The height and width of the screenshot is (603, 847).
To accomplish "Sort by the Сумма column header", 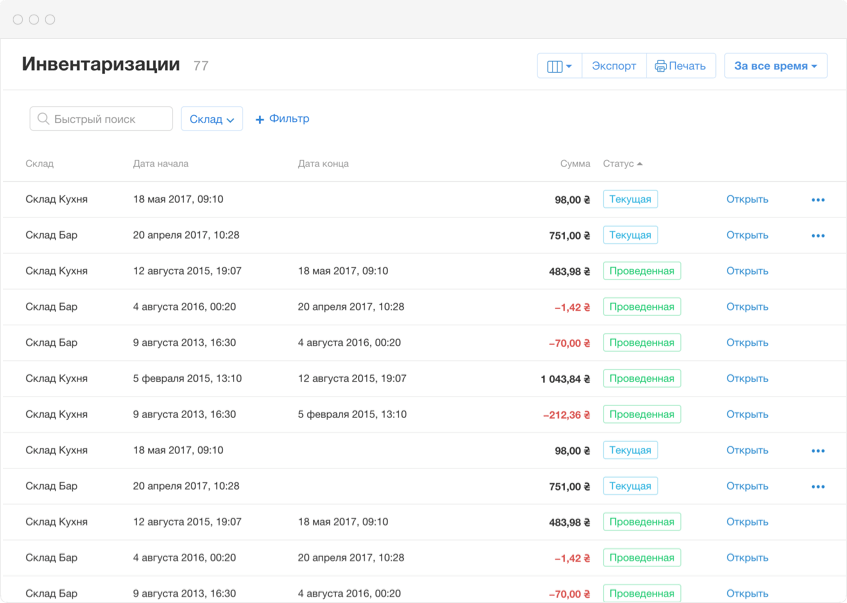I will point(575,164).
